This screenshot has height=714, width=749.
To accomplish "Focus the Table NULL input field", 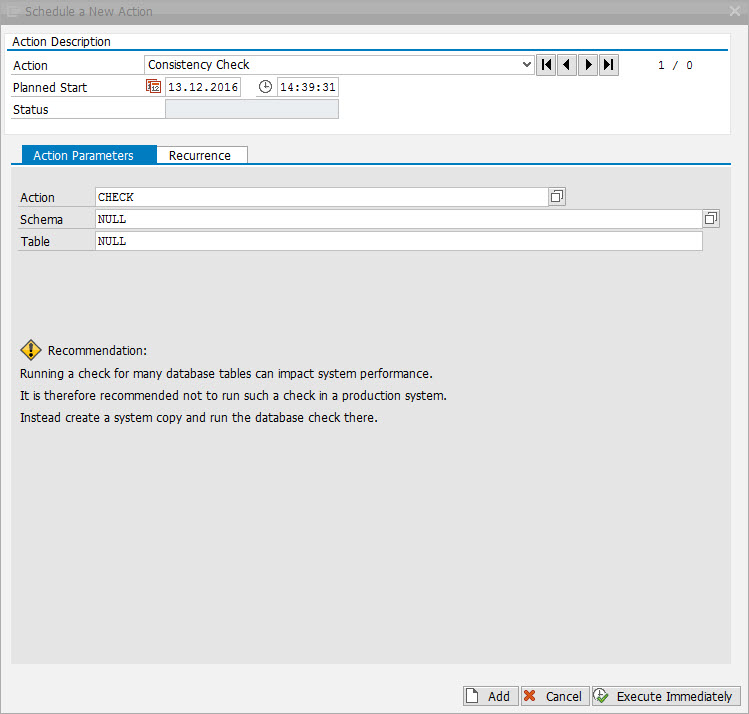I will pyautogui.click(x=399, y=241).
